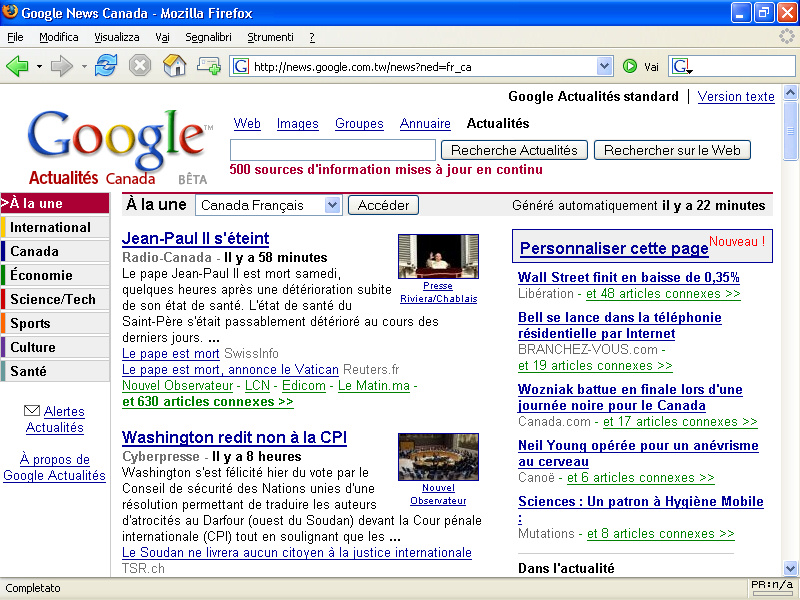Click the Alertes envelope icon
The width and height of the screenshot is (800, 600).
pyautogui.click(x=32, y=410)
